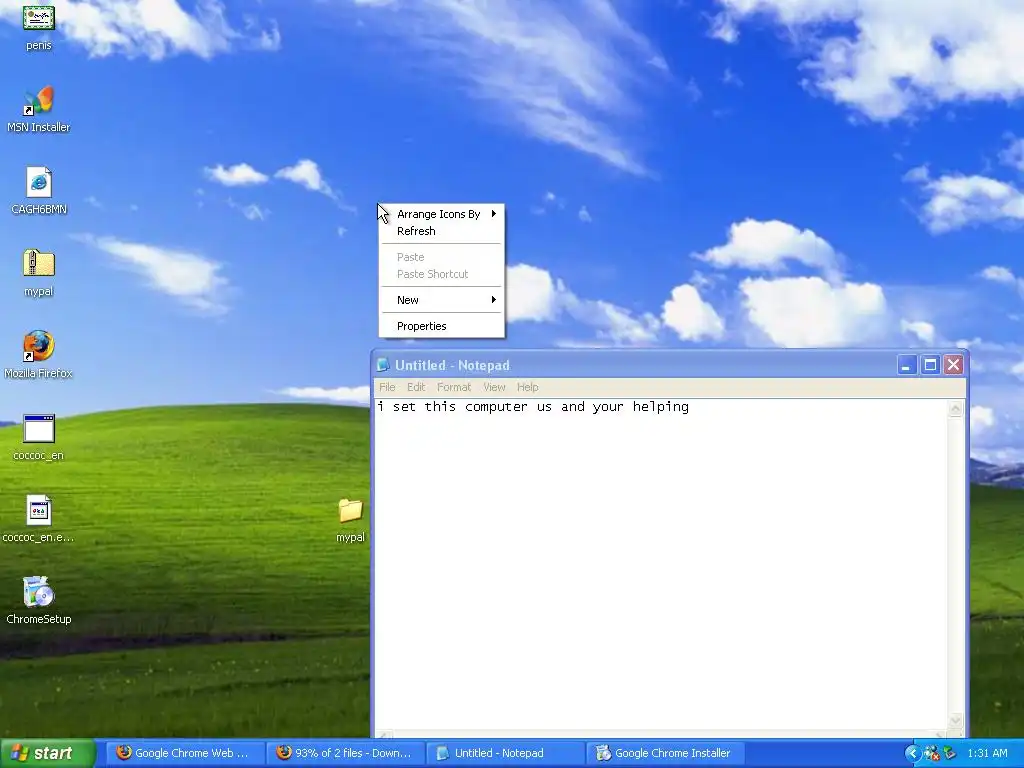Open the New submenu in context menu
This screenshot has width=1024, height=768.
tap(441, 300)
